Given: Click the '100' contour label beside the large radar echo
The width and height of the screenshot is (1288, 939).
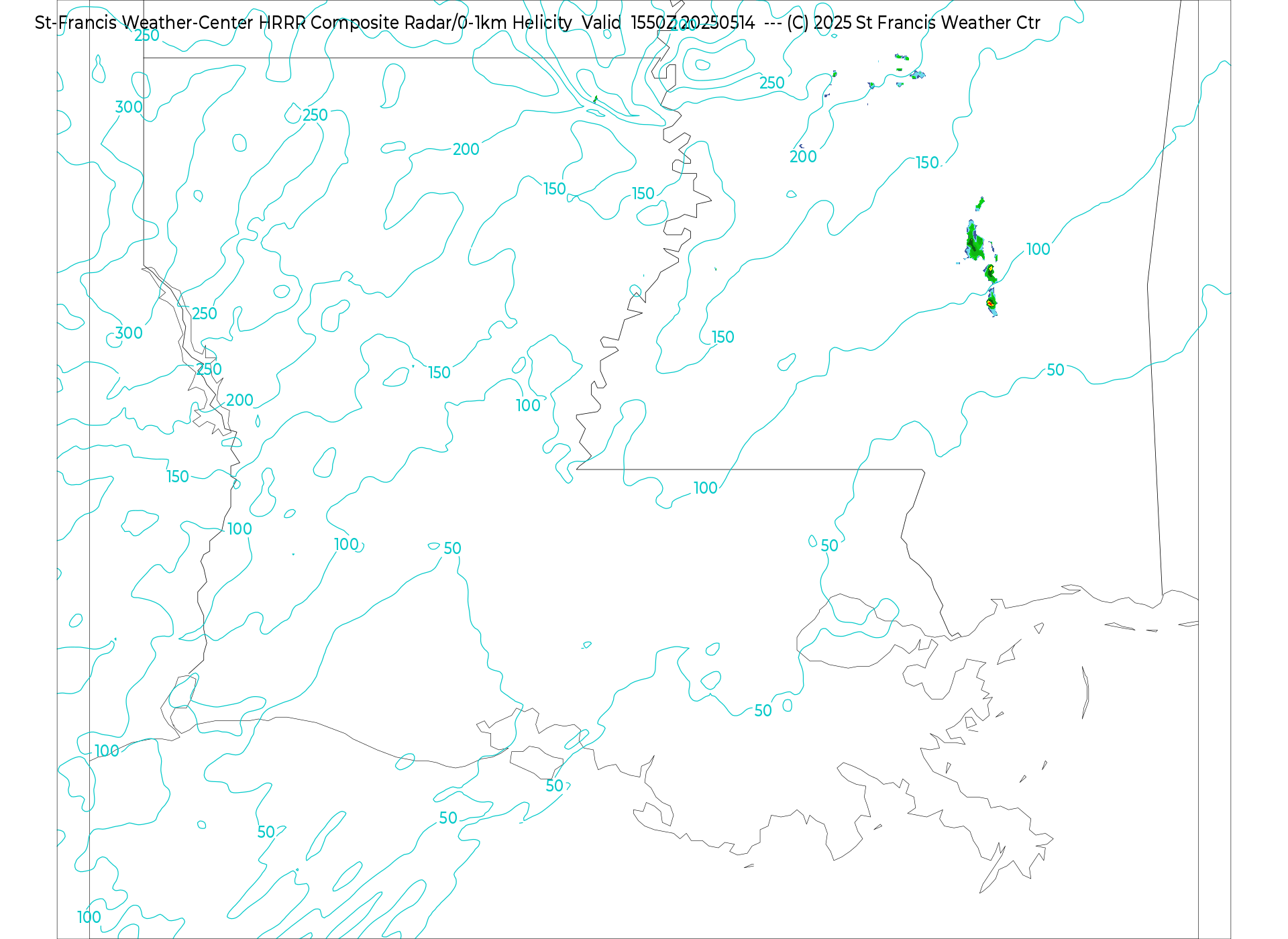Looking at the screenshot, I should click(x=1038, y=250).
